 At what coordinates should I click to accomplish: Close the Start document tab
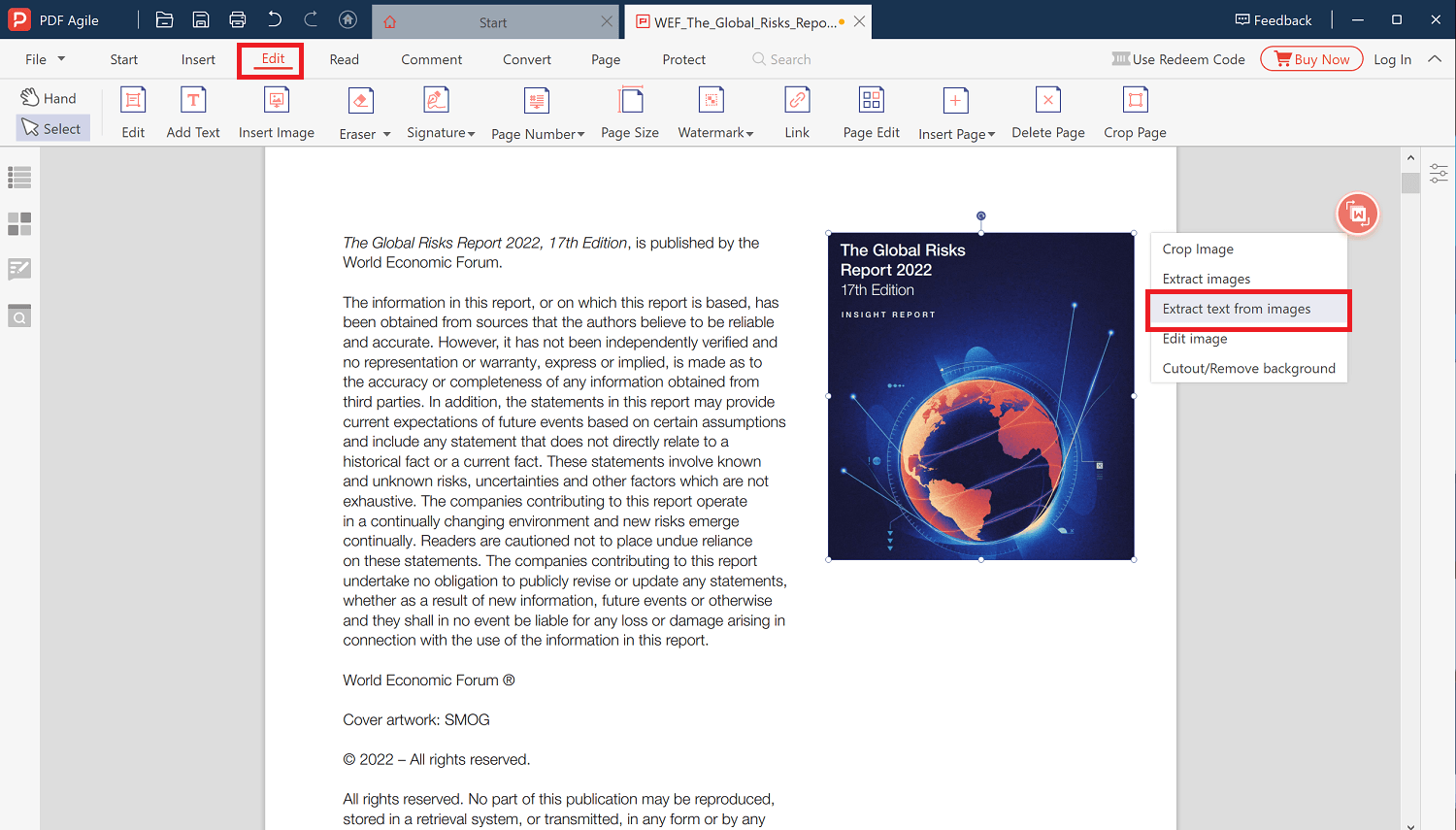(607, 21)
